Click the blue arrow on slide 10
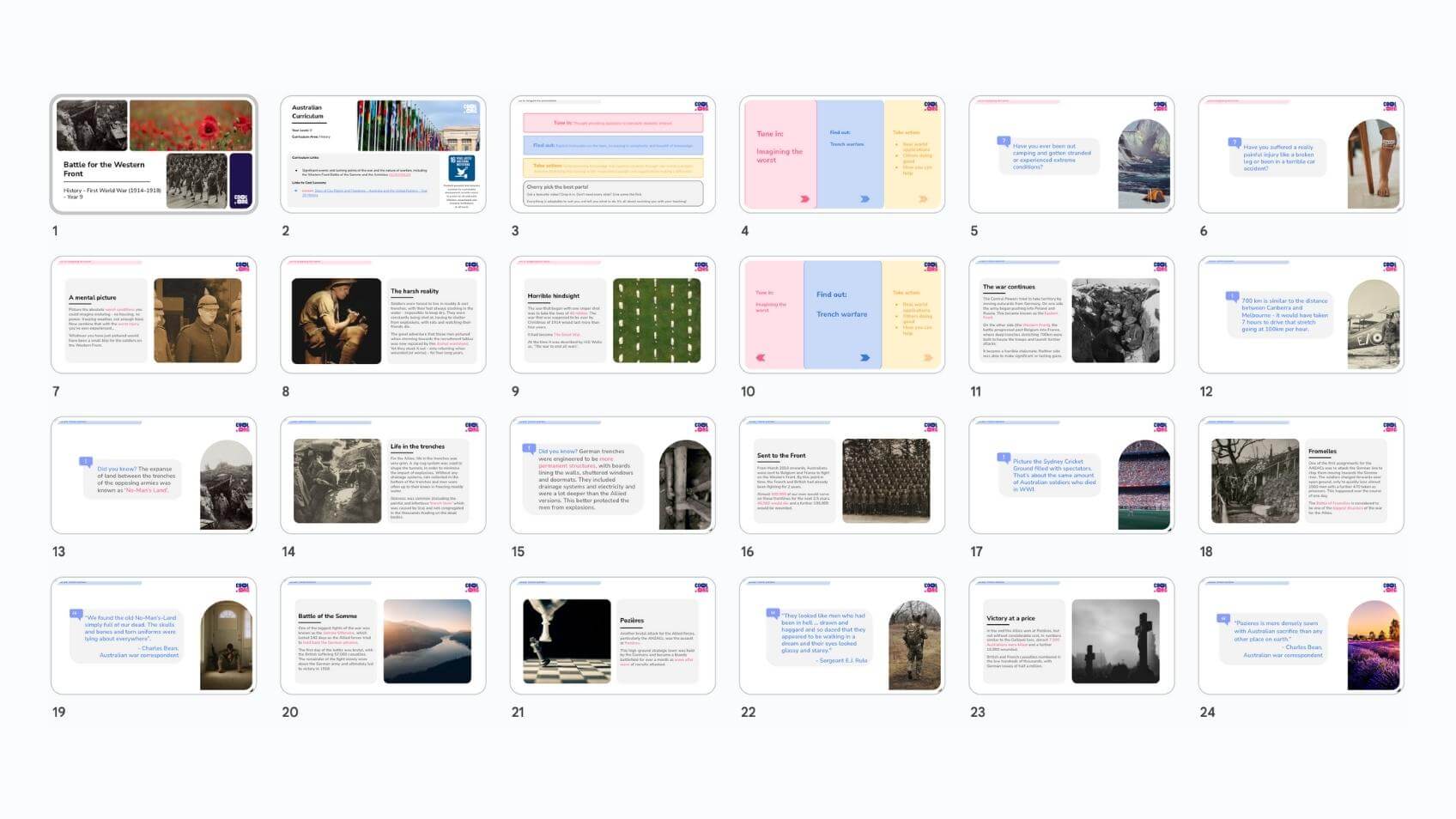This screenshot has height=819, width=1456. pyautogui.click(x=864, y=358)
